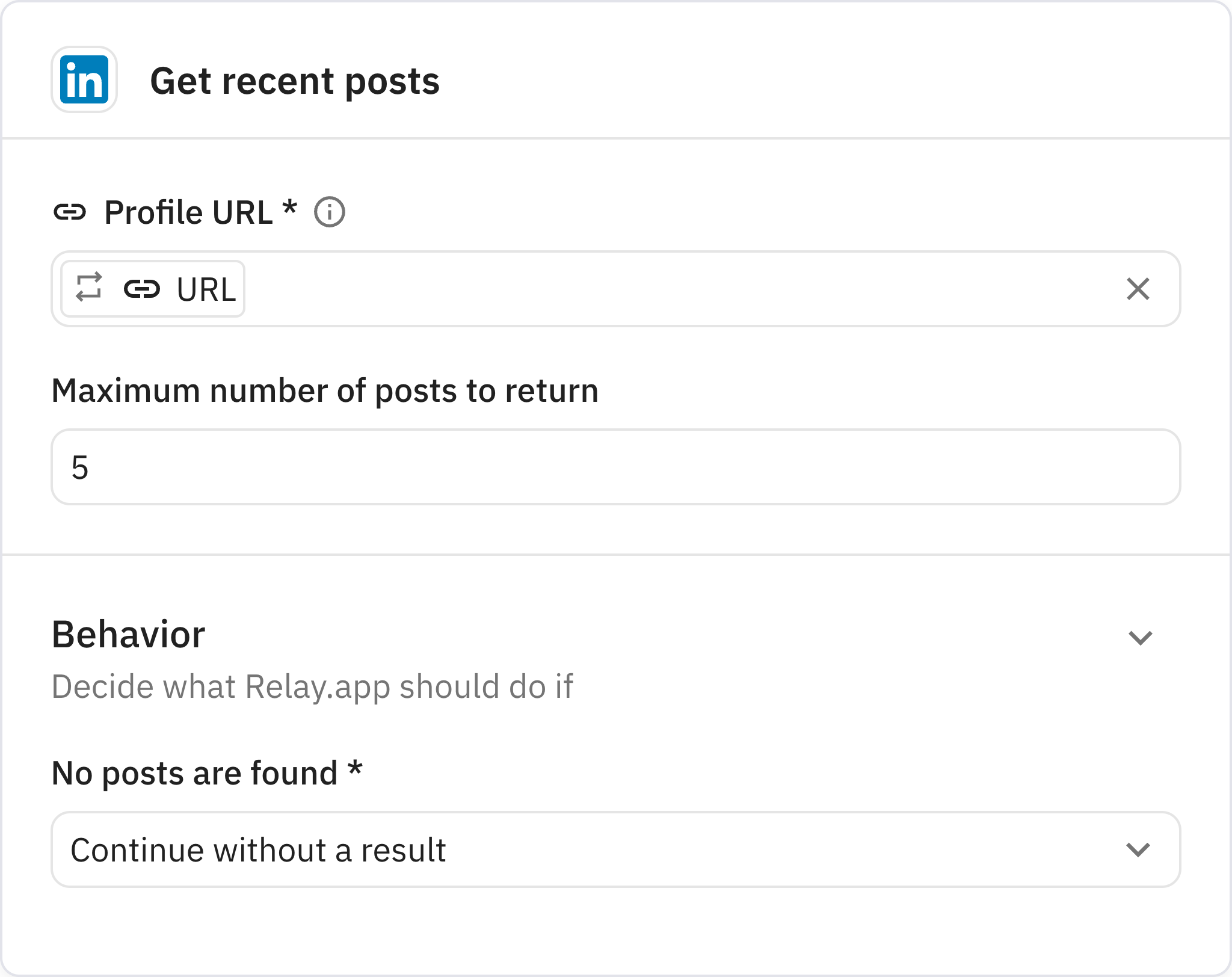Click the "Get recent posts" title
This screenshot has height=977, width=1232.
point(295,81)
